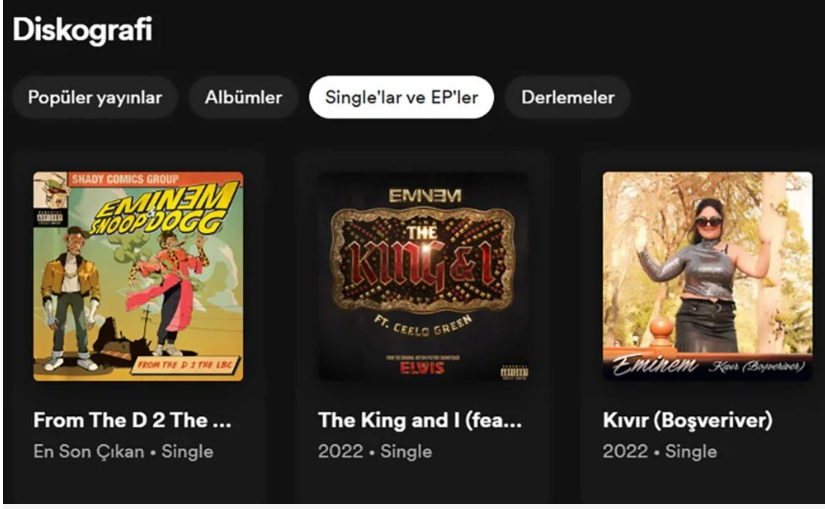Click Shady Comics Group banner on cover
Image resolution: width=825 pixels, height=509 pixels.
(125, 179)
